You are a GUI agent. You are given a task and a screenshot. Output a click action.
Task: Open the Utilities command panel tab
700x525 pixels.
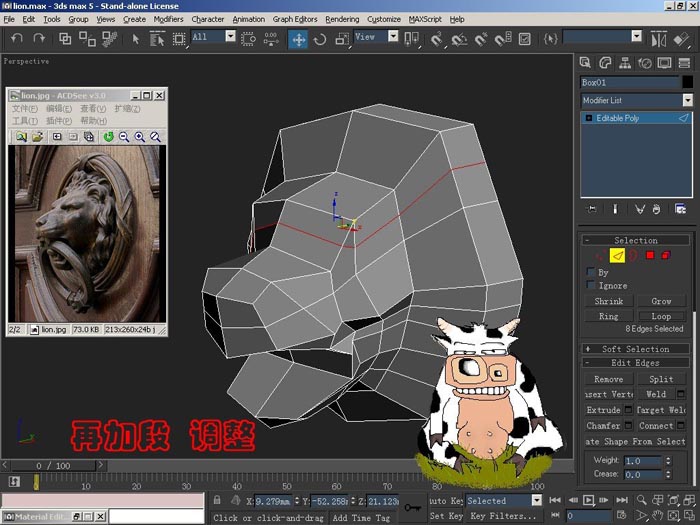(x=684, y=63)
